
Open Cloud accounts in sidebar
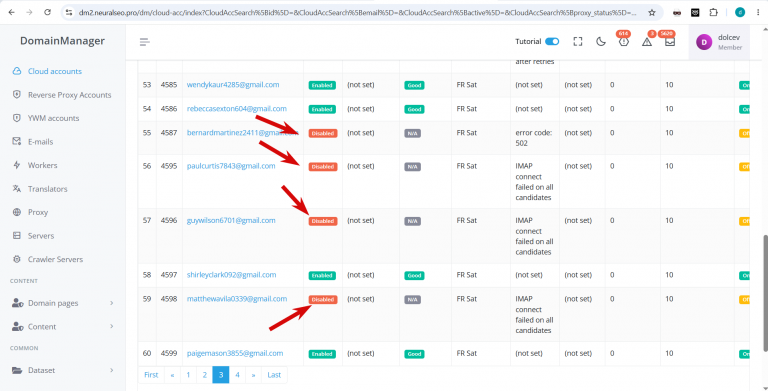point(55,71)
